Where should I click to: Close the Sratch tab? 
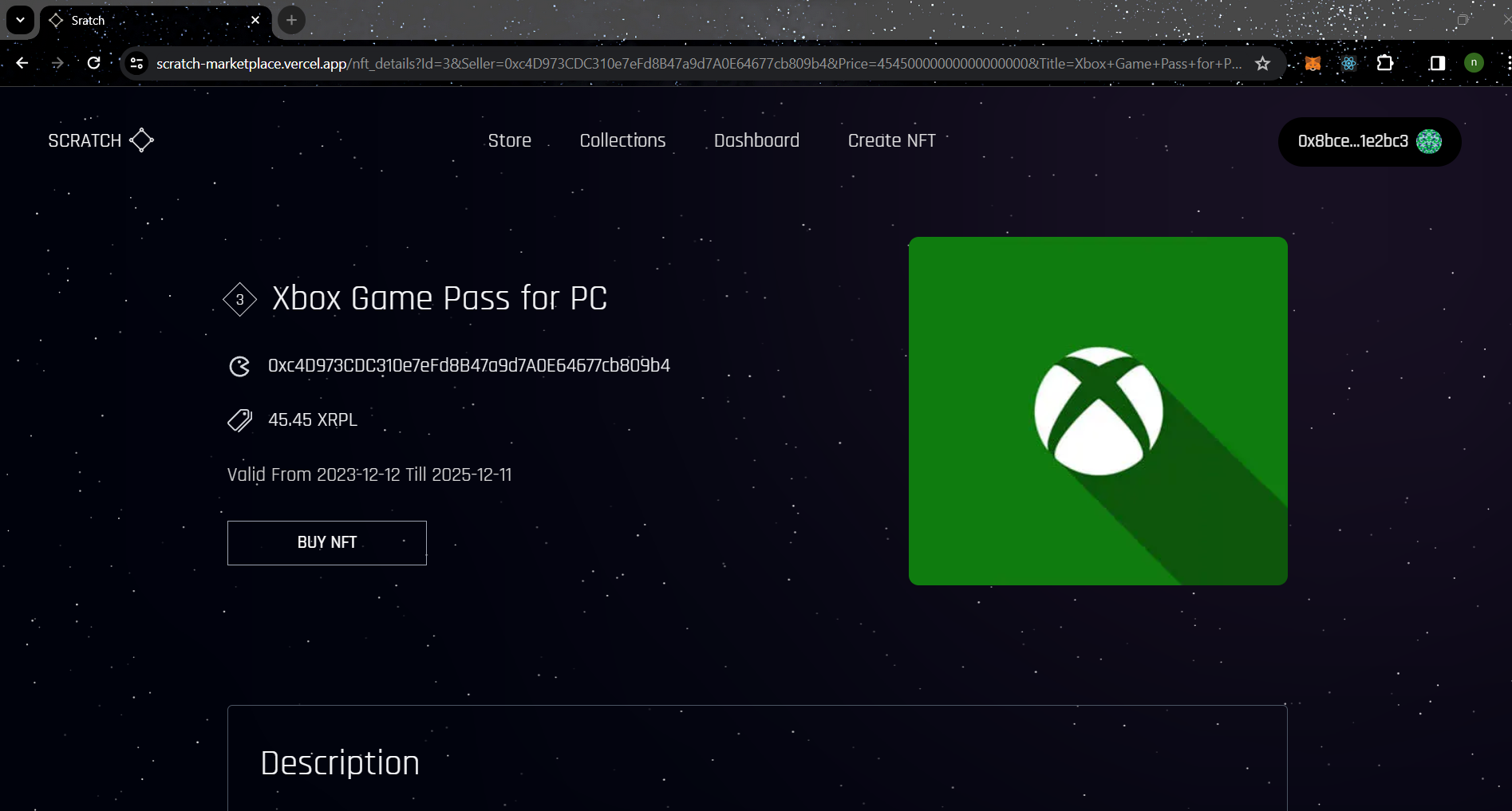coord(255,20)
